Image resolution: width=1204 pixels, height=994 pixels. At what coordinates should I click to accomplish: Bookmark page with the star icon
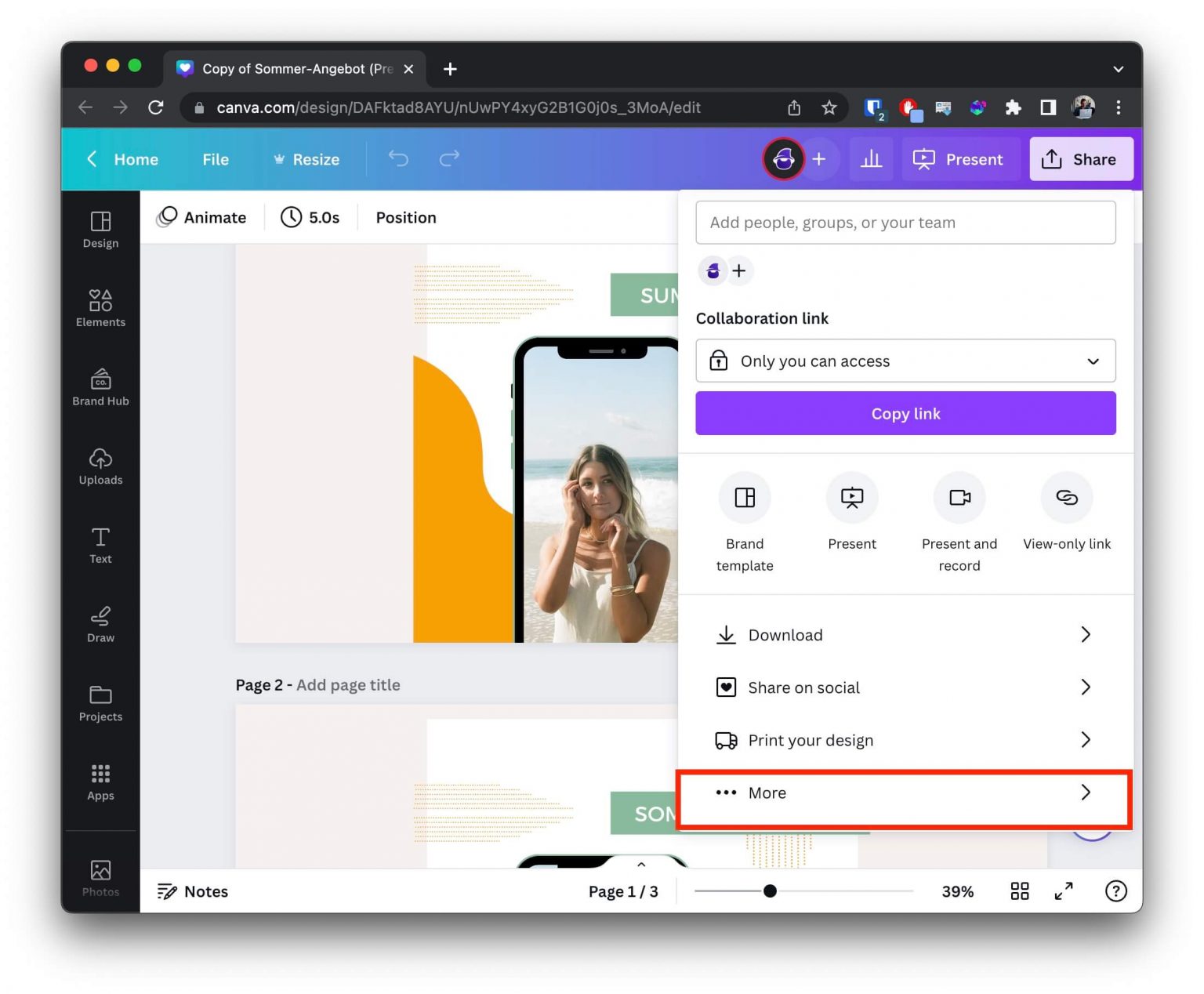pos(829,107)
